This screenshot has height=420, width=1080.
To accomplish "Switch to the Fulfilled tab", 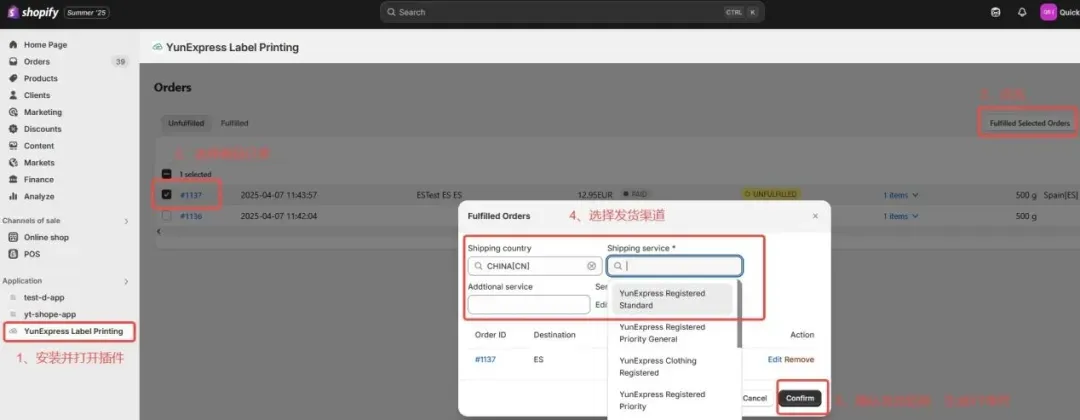I will 234,123.
